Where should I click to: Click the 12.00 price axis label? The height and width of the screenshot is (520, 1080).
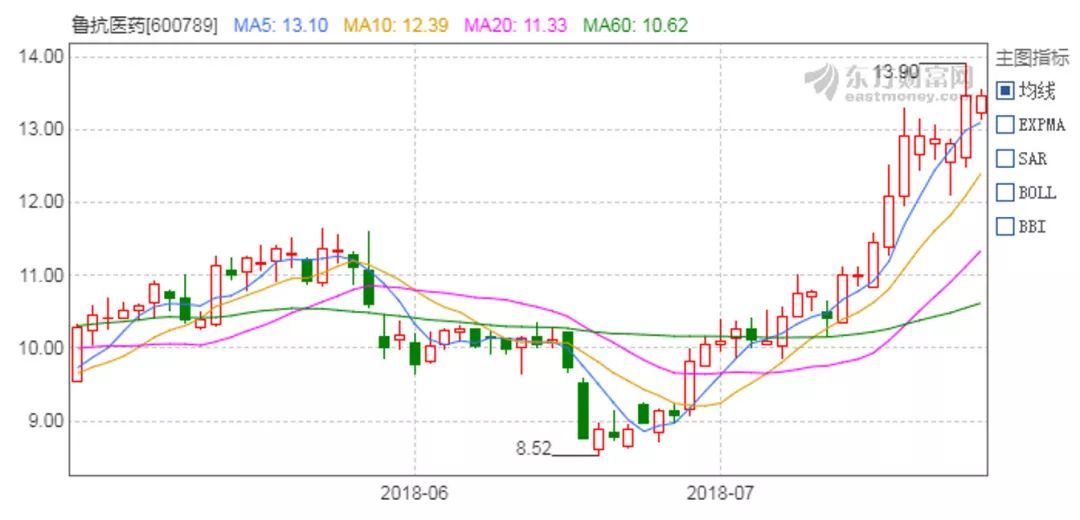point(41,202)
